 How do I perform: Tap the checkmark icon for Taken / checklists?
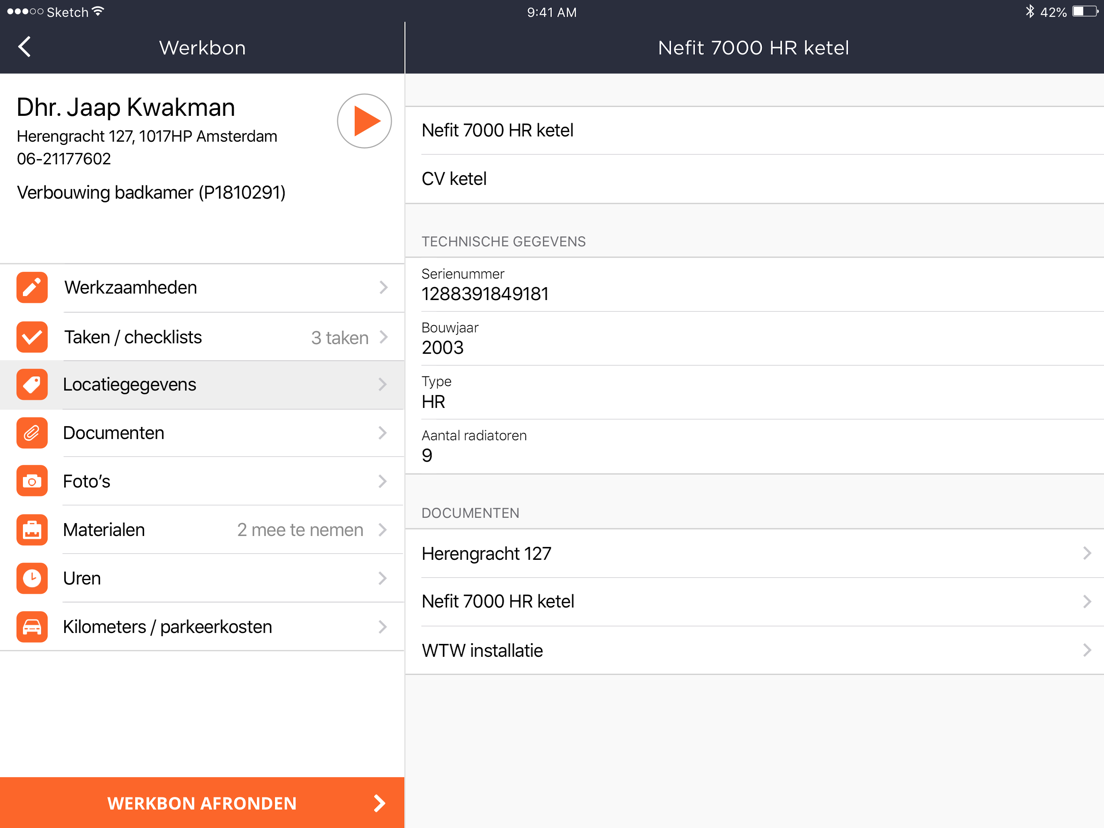pyautogui.click(x=32, y=337)
